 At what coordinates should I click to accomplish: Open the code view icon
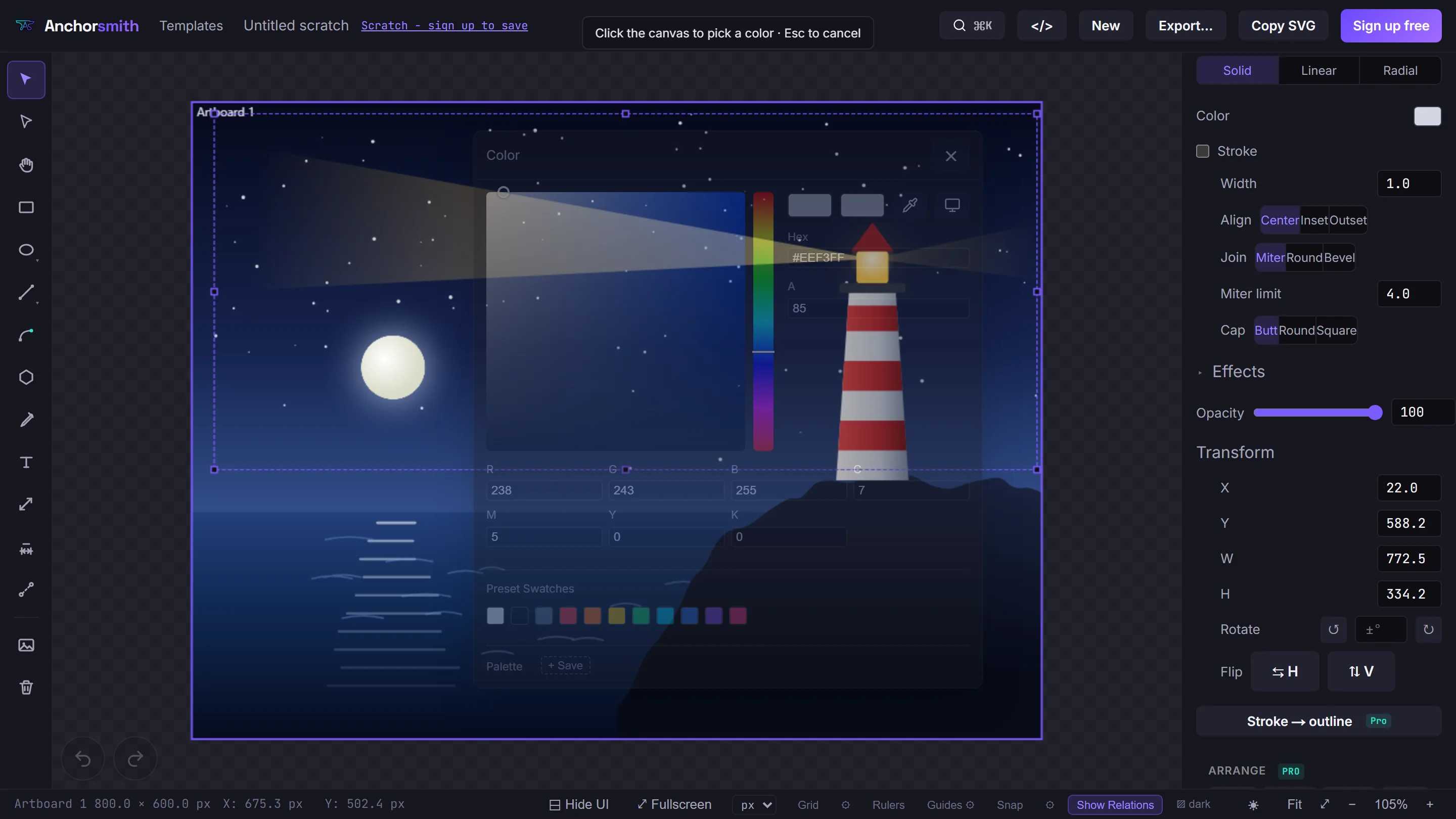coord(1041,26)
